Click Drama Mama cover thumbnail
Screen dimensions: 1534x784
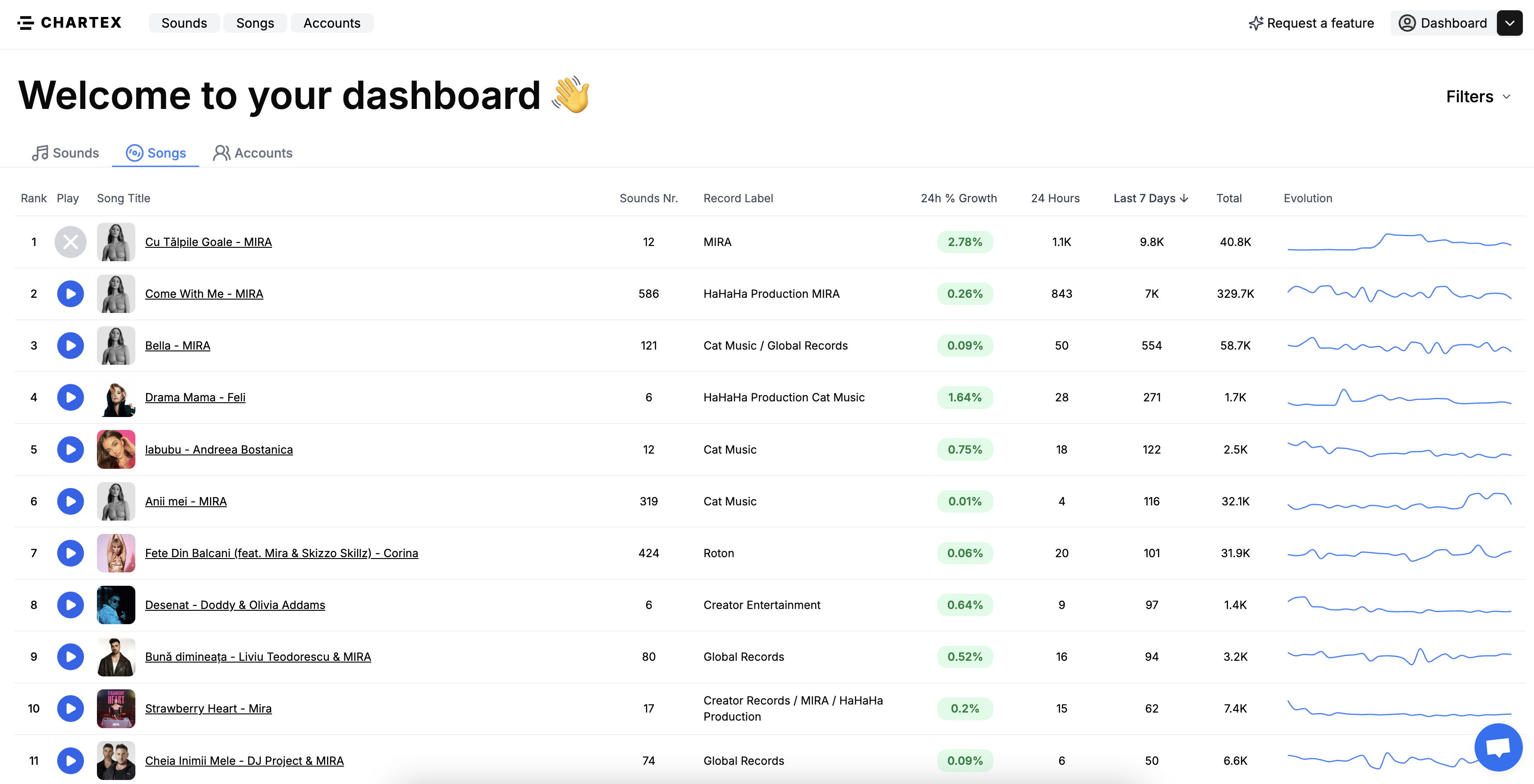116,397
